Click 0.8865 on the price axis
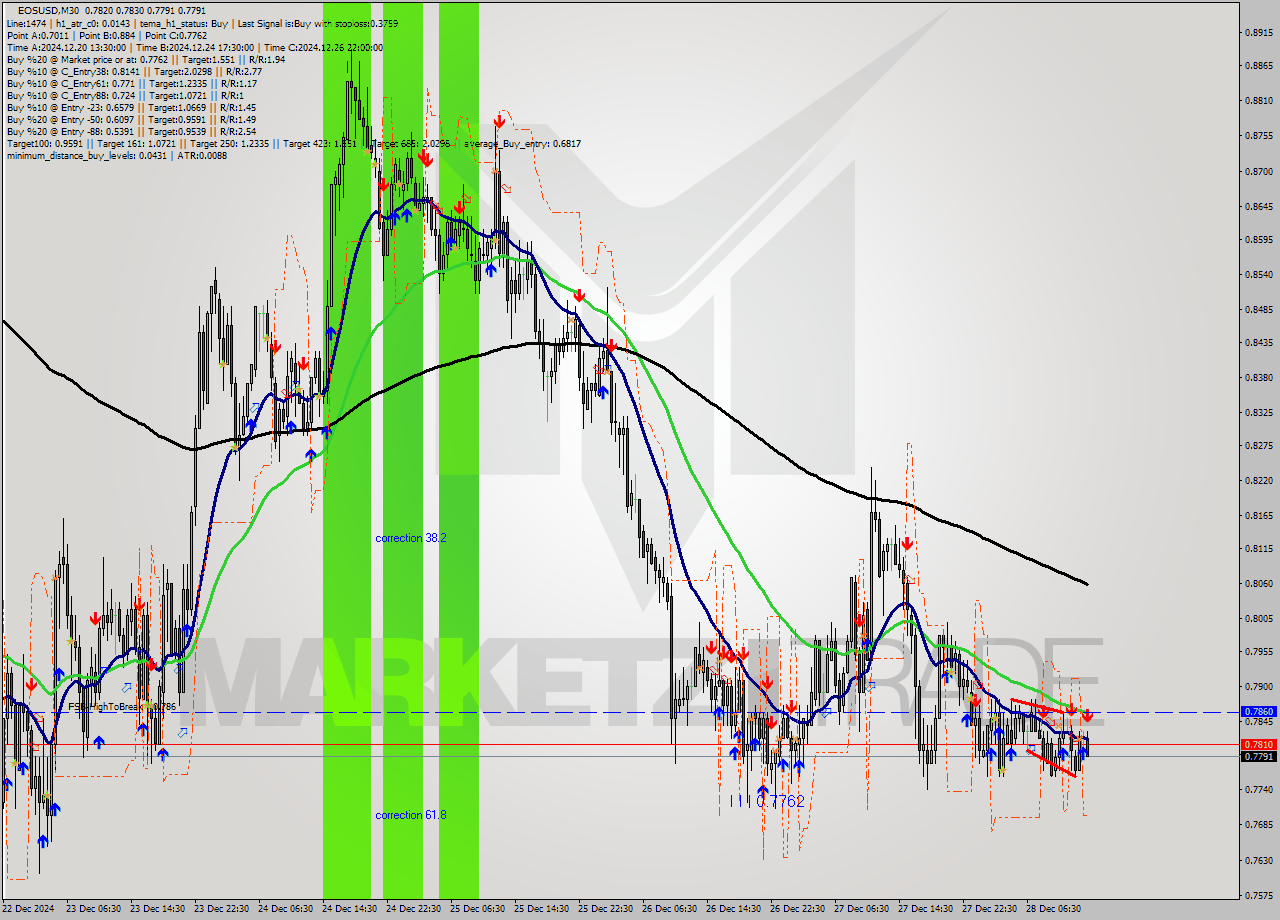The image size is (1280, 920). click(1259, 66)
